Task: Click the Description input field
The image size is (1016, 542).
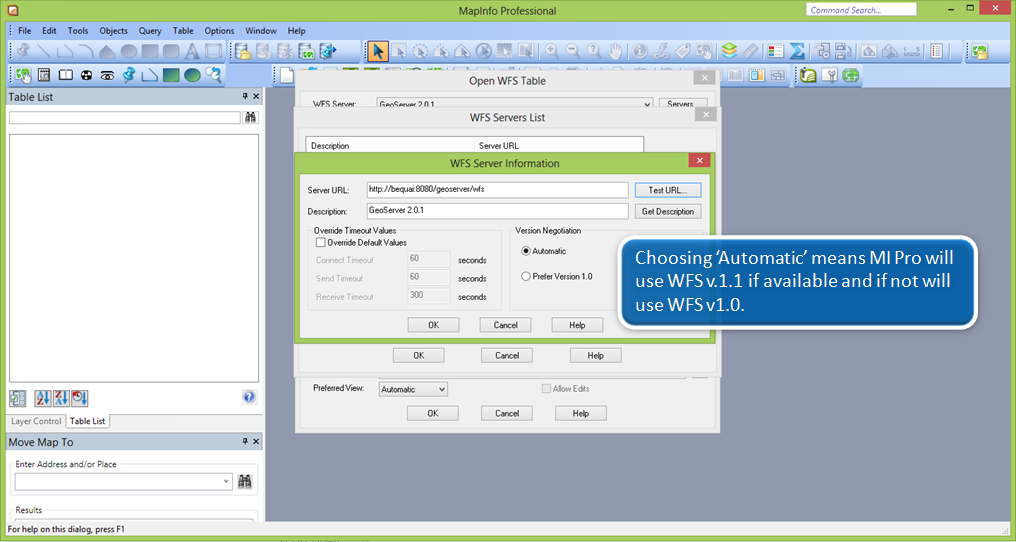Action: coord(497,211)
